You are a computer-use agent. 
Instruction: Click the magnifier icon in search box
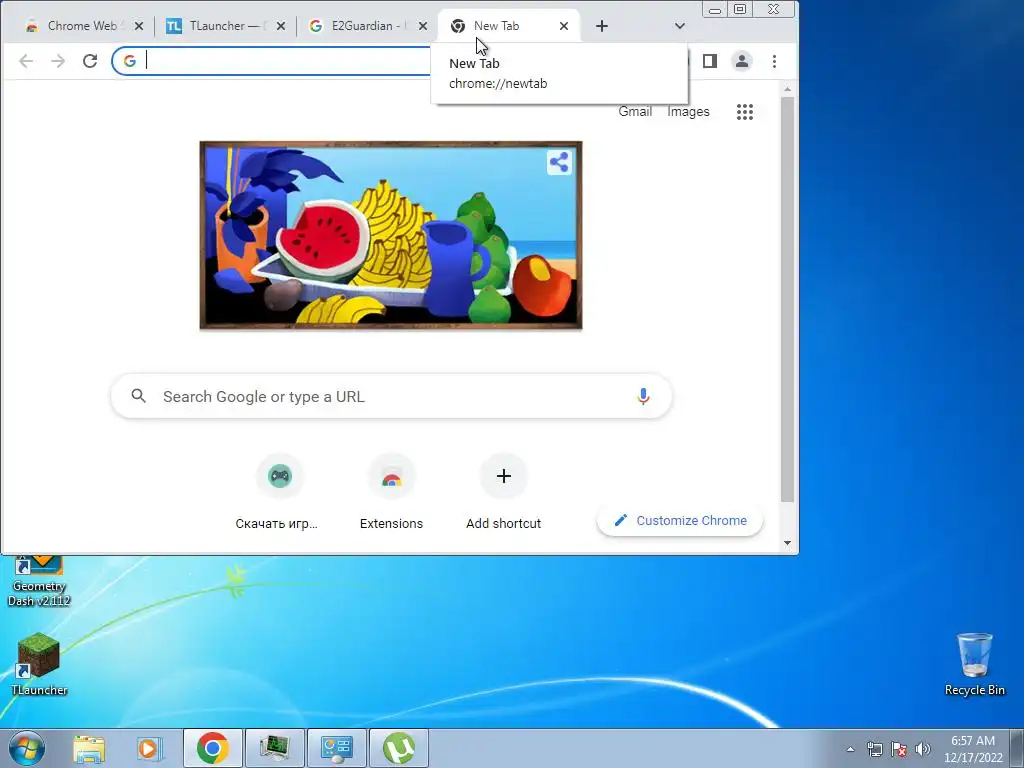(138, 396)
